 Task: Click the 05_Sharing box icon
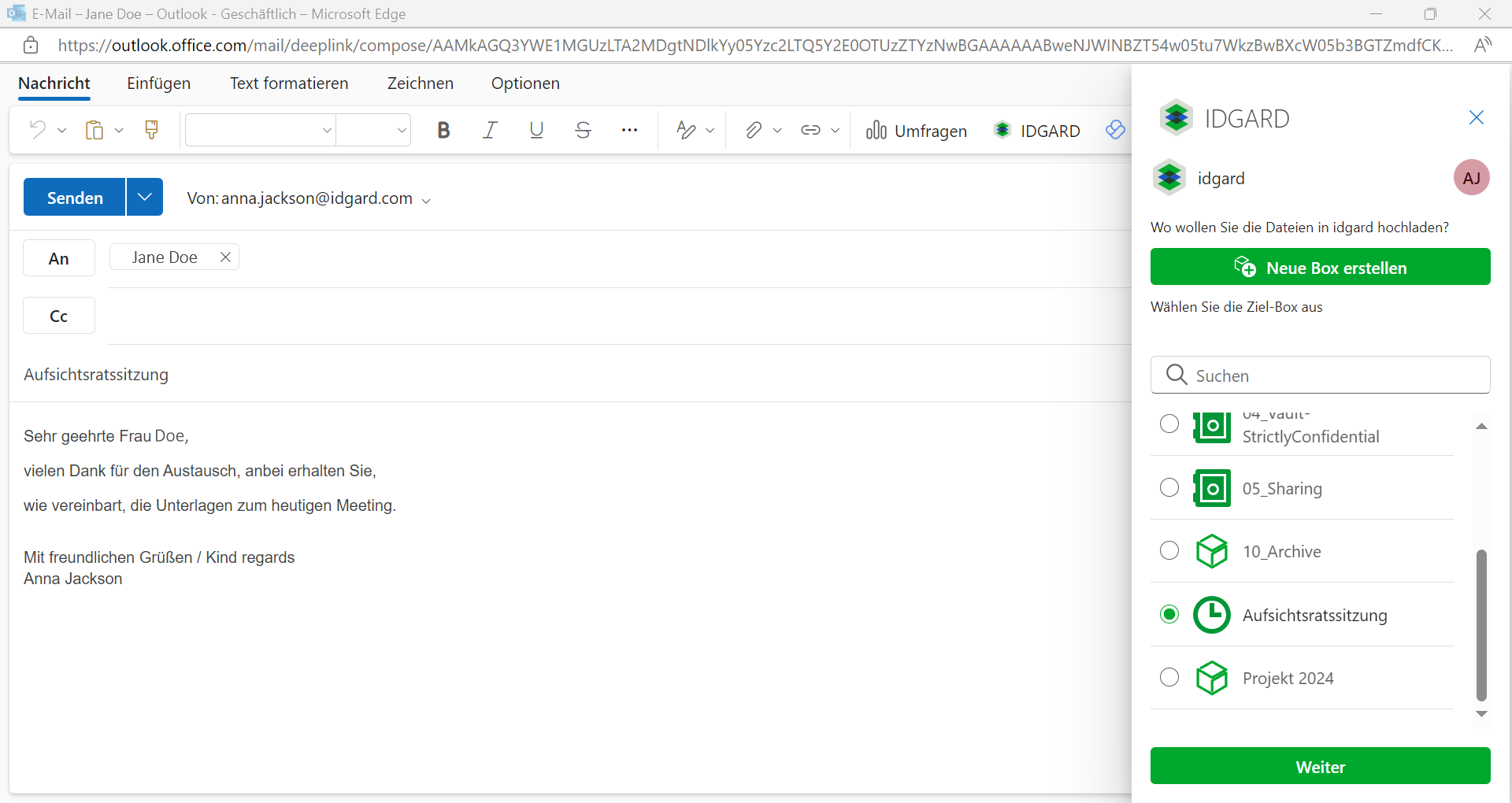pos(1212,488)
